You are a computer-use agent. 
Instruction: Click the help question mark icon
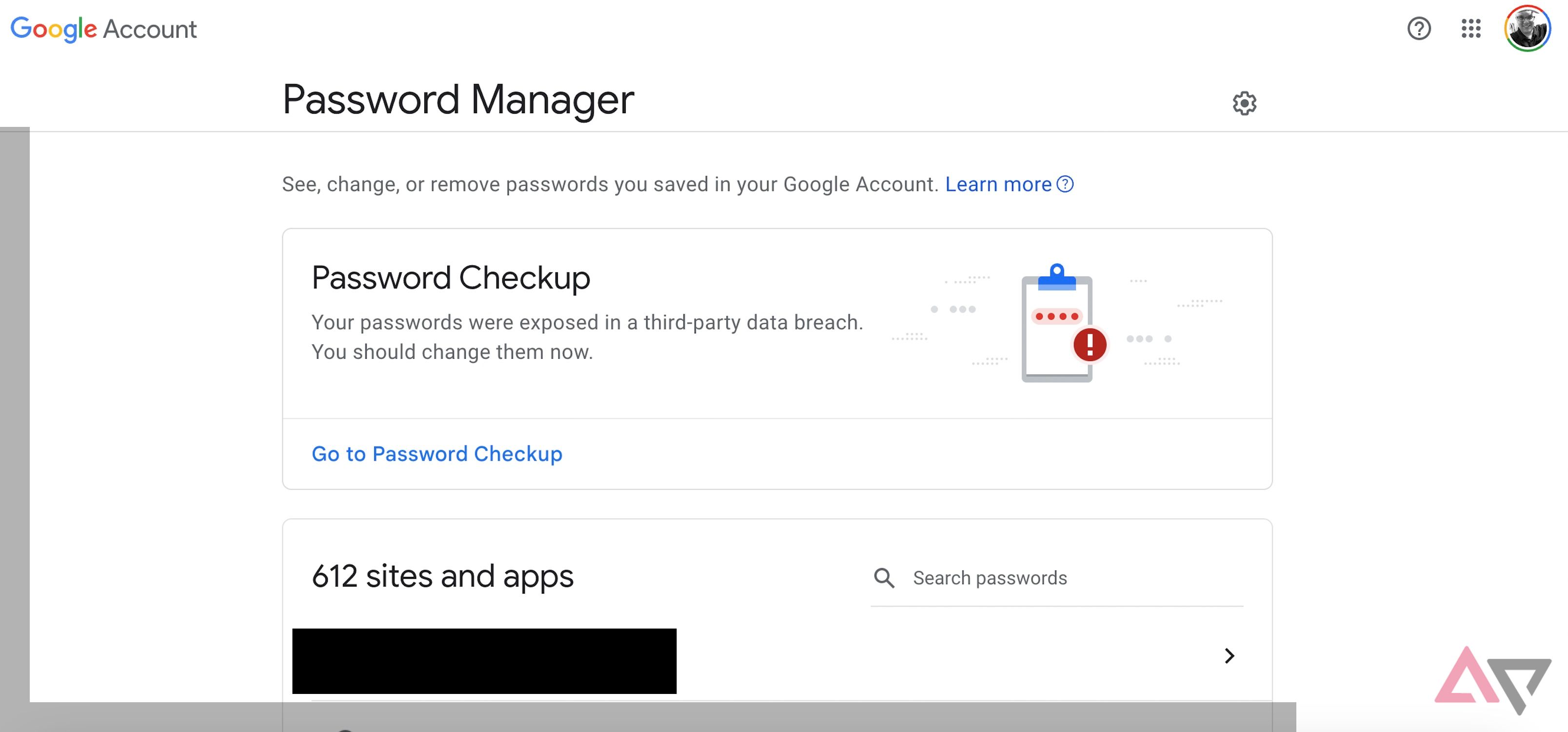pyautogui.click(x=1418, y=29)
